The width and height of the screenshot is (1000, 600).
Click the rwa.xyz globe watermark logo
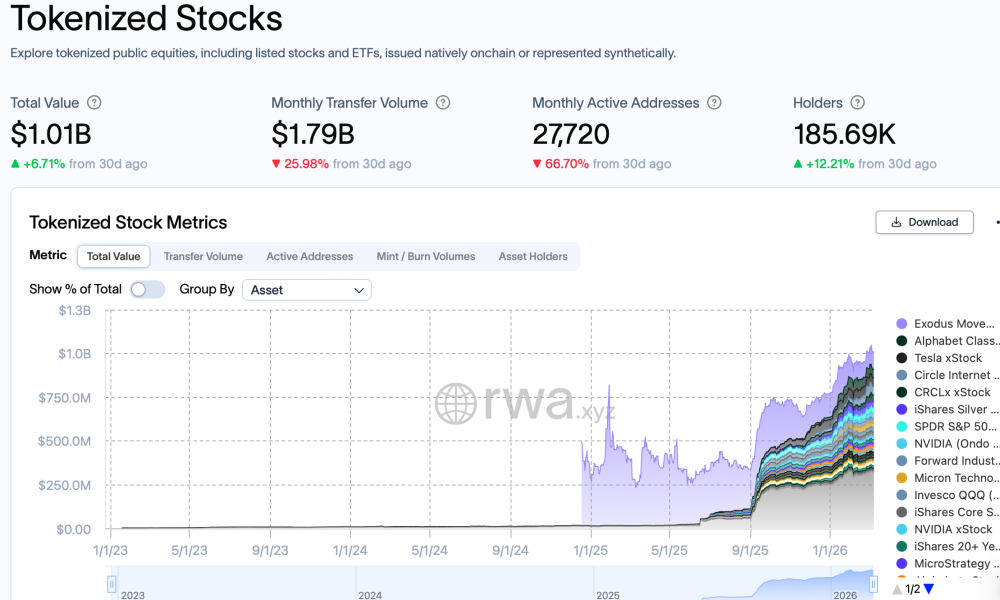(456, 404)
